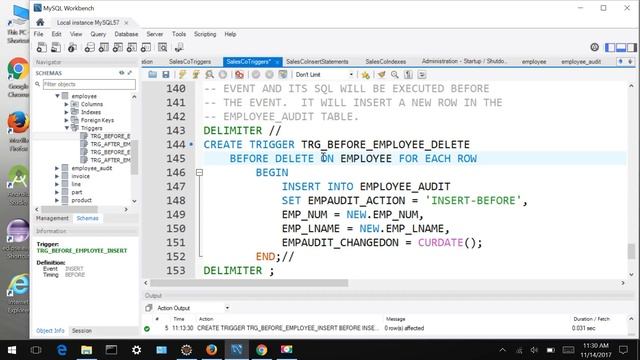Close the active SalesCoTriggers* tab
Image resolution: width=640 pixels, height=360 pixels.
277,62
